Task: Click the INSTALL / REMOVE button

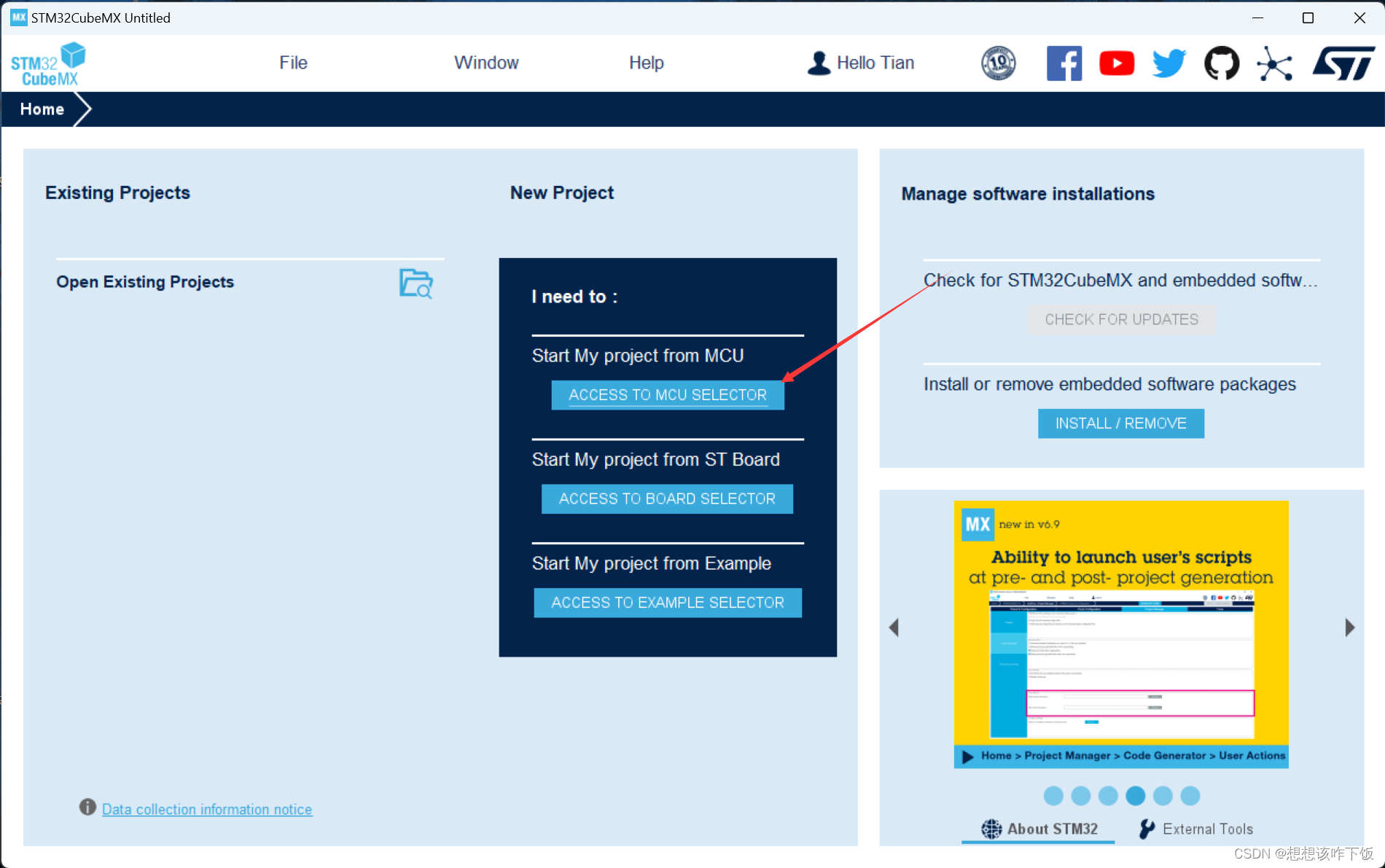Action: 1120,423
